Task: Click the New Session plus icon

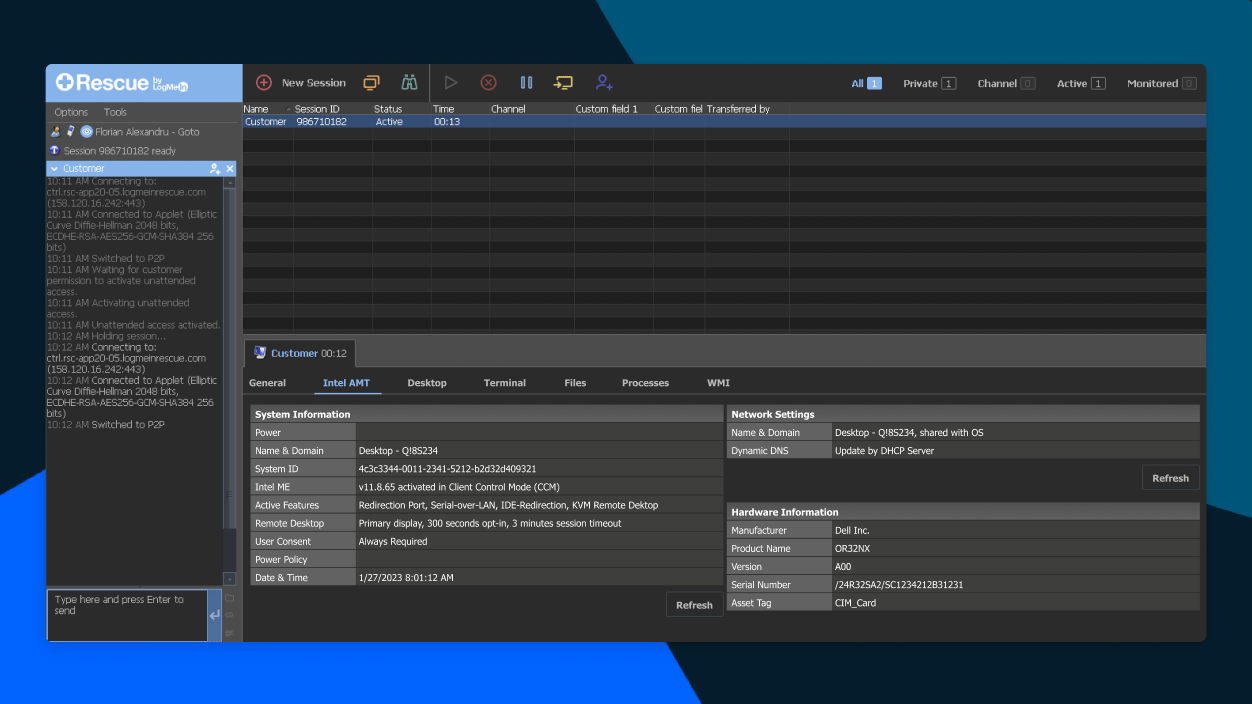Action: click(265, 82)
